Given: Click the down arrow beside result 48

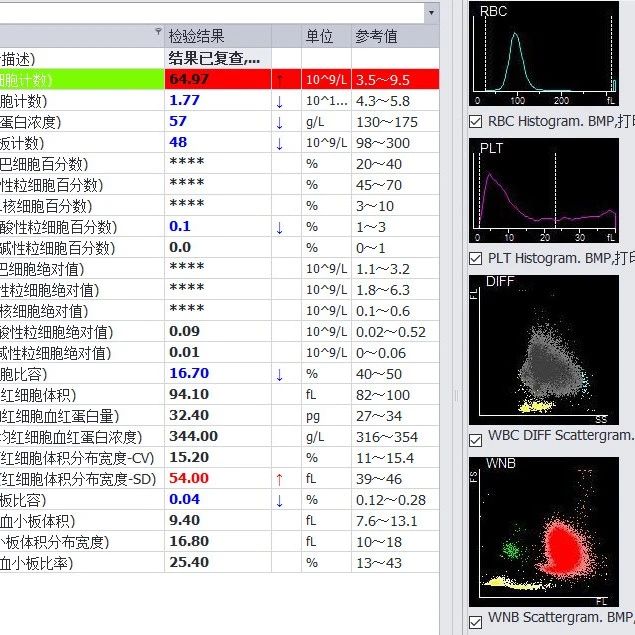Looking at the screenshot, I should 280,143.
